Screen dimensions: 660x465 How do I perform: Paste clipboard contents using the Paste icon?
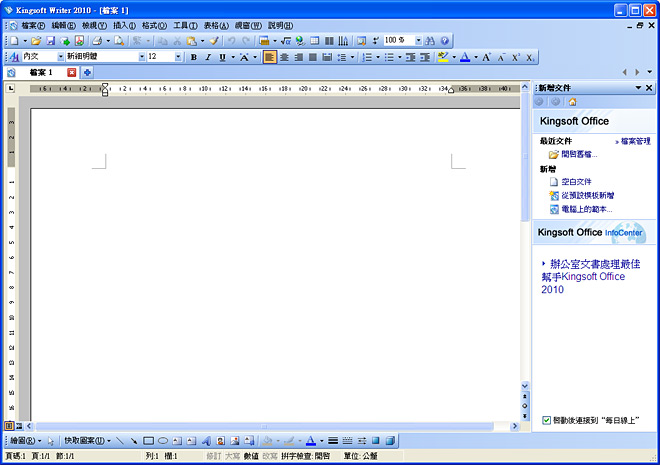coord(192,41)
